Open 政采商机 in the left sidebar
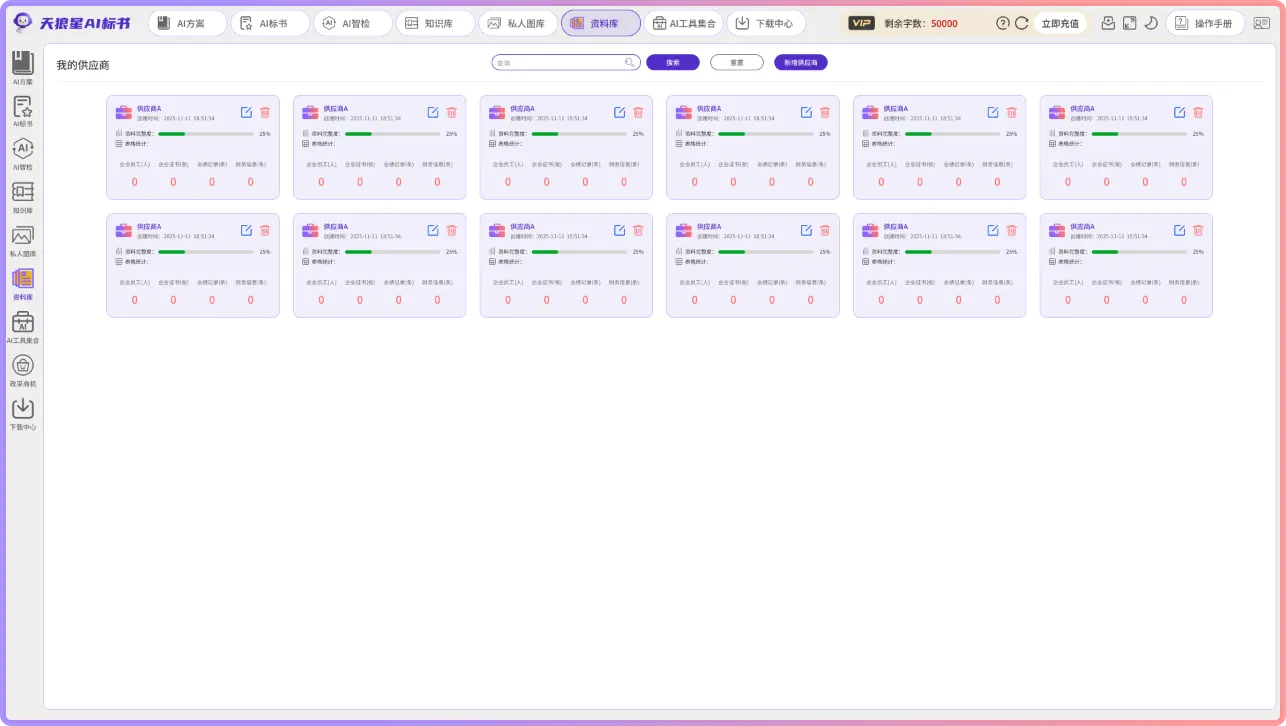The width and height of the screenshot is (1286, 726). coord(22,368)
